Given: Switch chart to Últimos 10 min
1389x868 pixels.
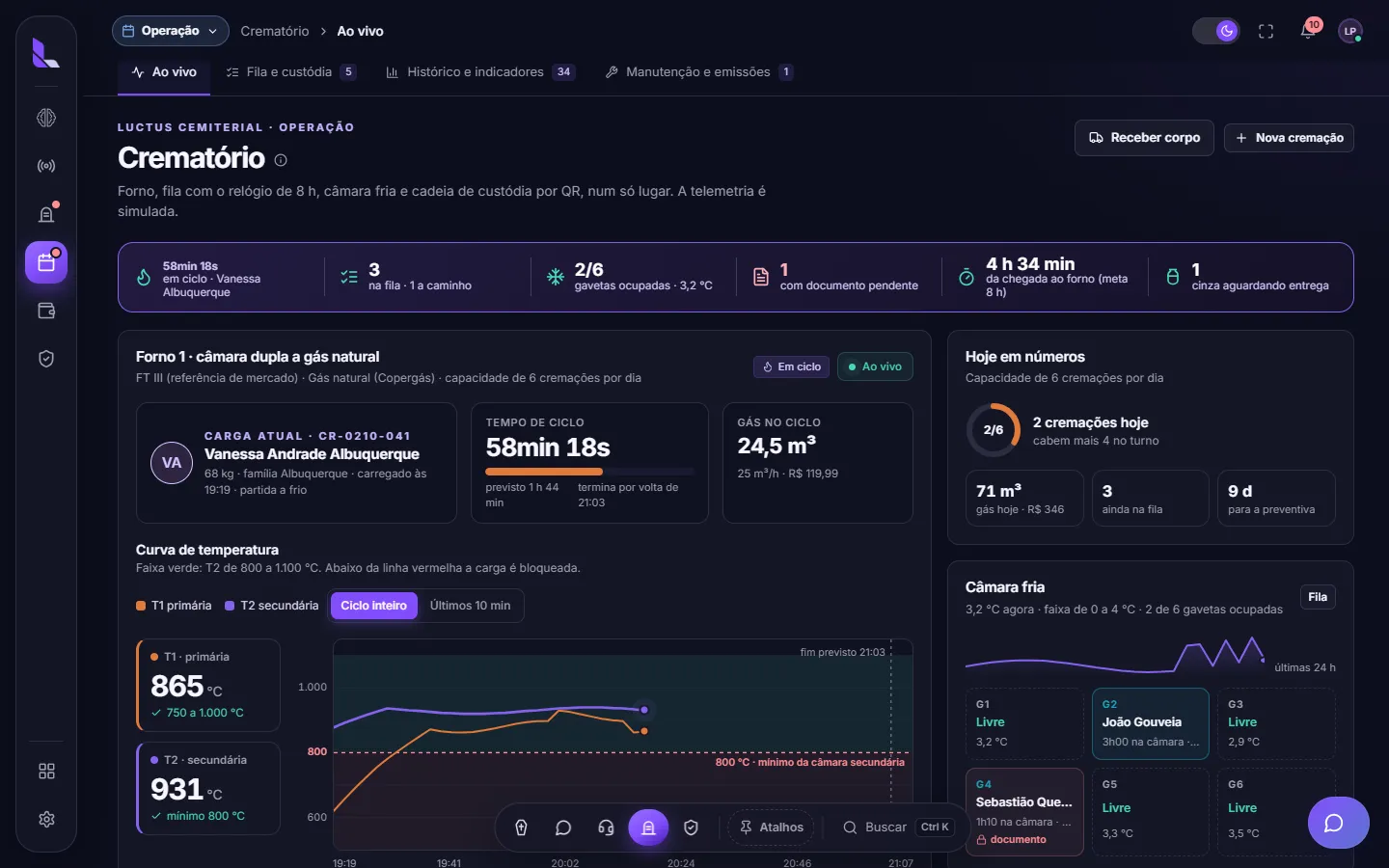Looking at the screenshot, I should coord(470,606).
